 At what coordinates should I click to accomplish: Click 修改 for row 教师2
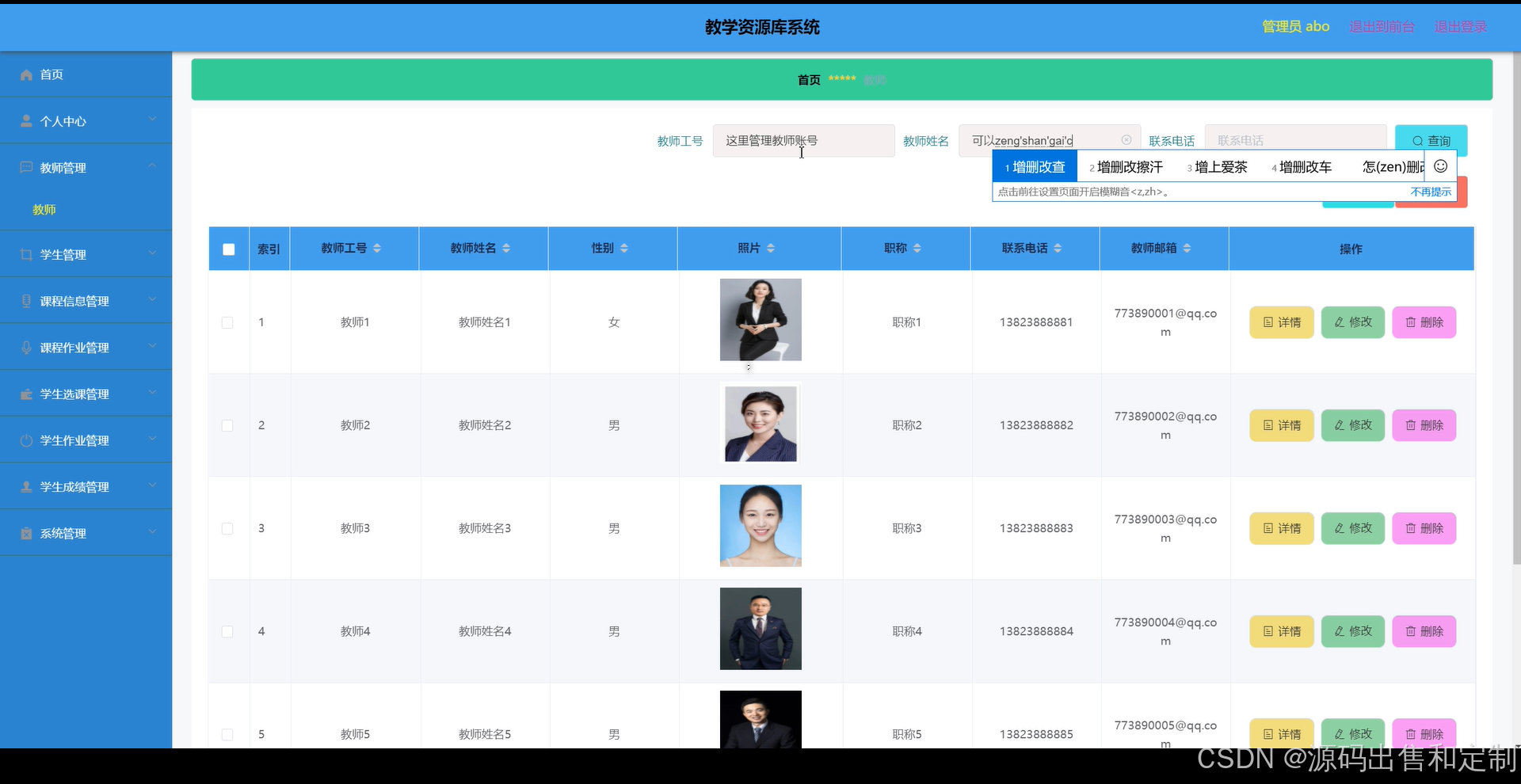[1352, 425]
